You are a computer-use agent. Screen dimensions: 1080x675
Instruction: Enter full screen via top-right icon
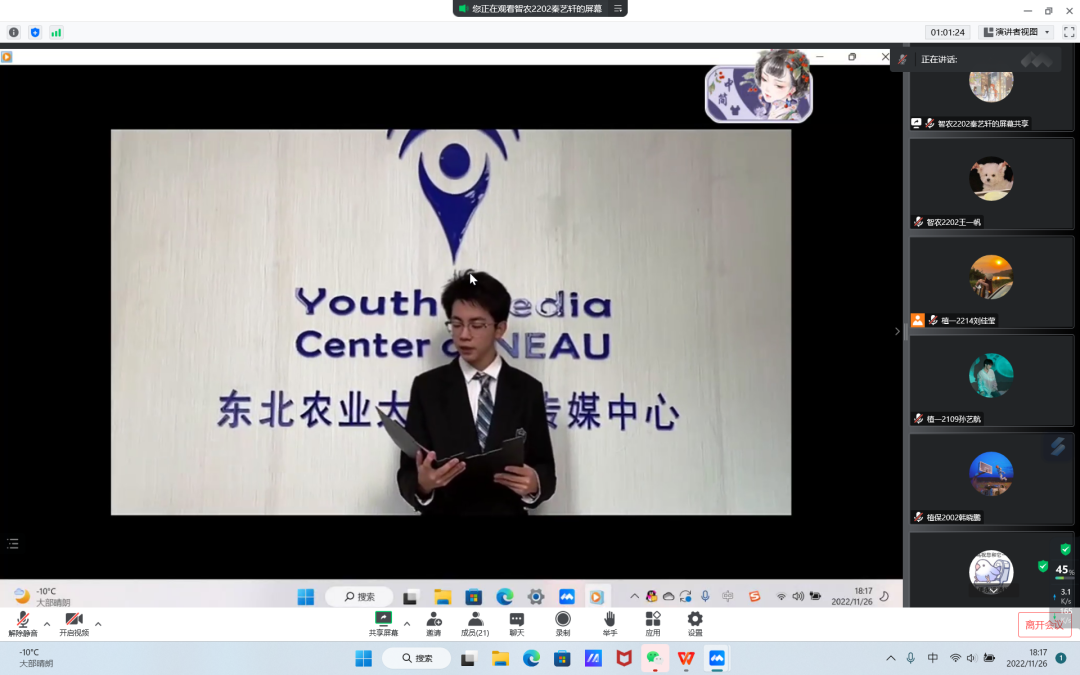coord(1069,32)
